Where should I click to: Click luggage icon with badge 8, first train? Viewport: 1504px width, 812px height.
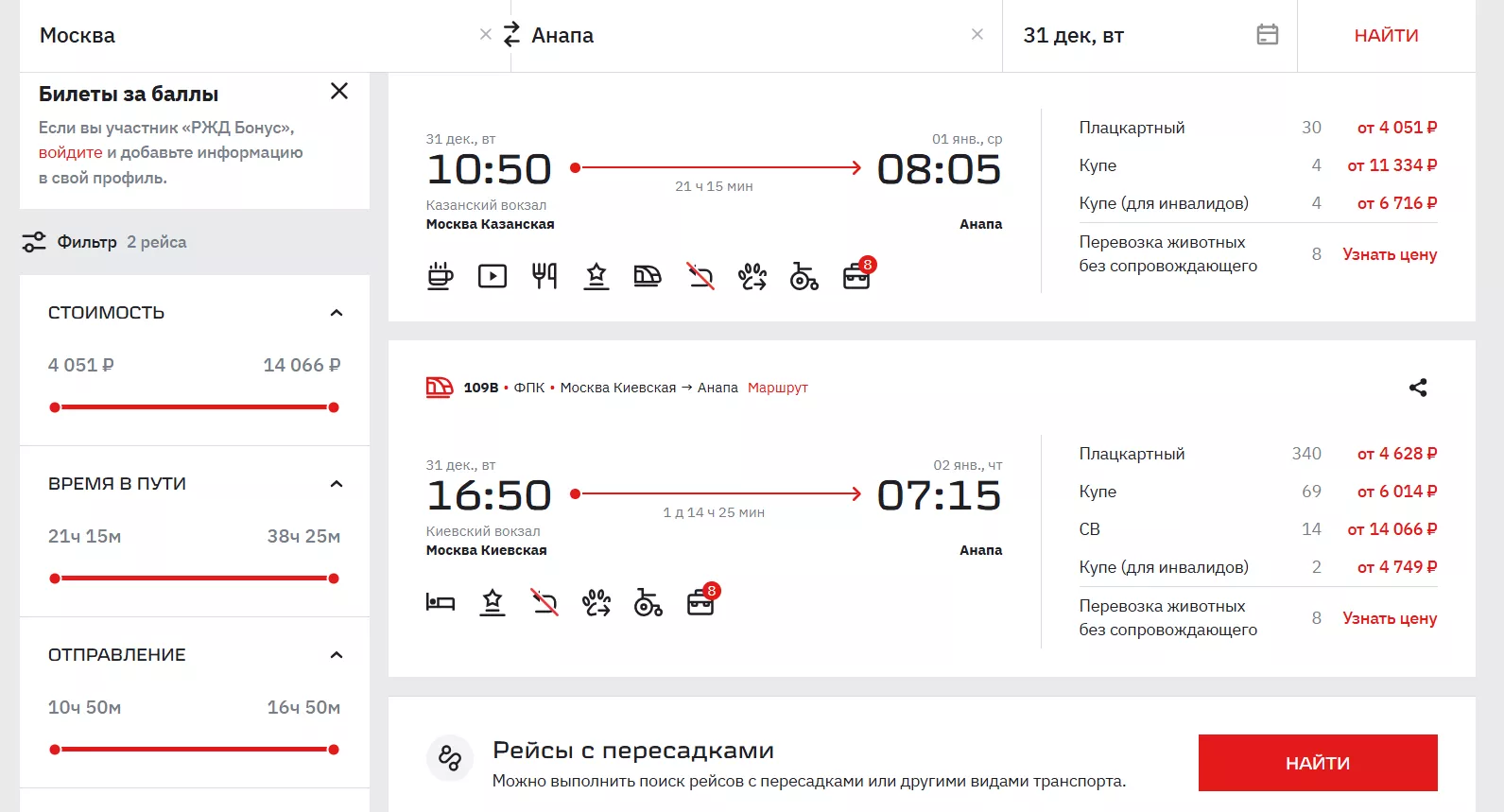[x=858, y=274]
